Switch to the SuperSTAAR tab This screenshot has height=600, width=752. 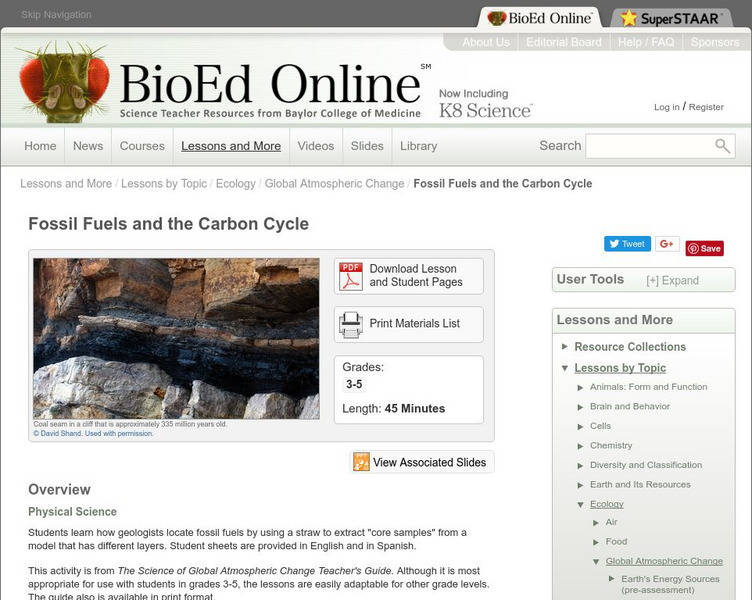(670, 18)
